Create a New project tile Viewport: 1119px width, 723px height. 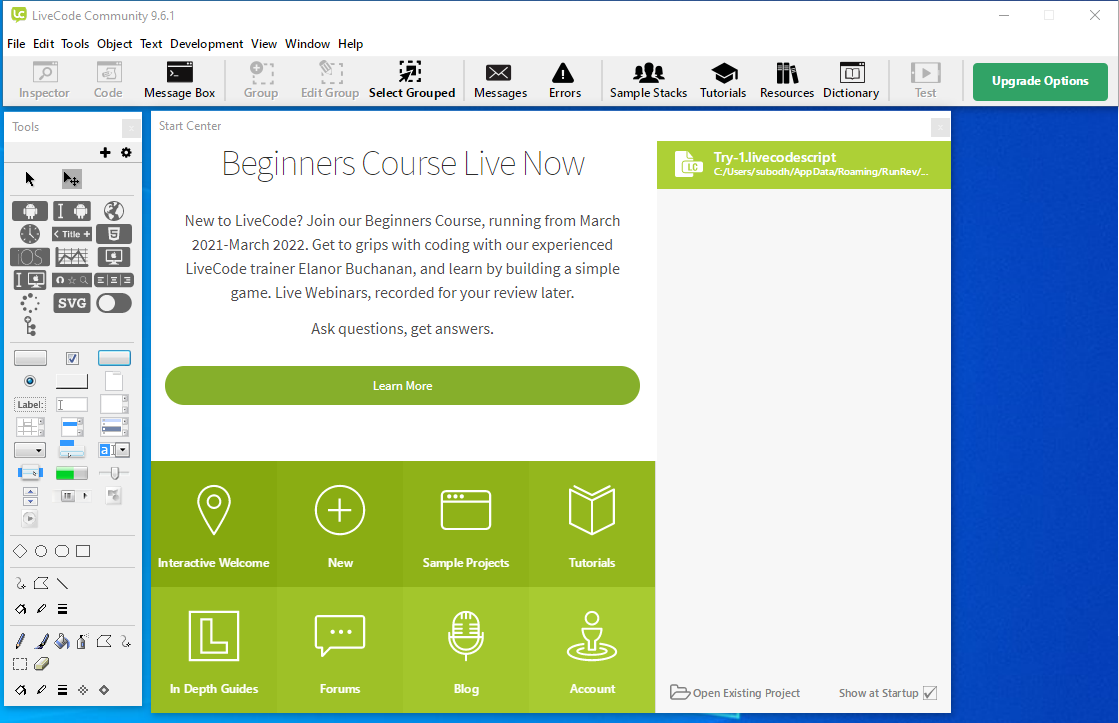pos(340,524)
